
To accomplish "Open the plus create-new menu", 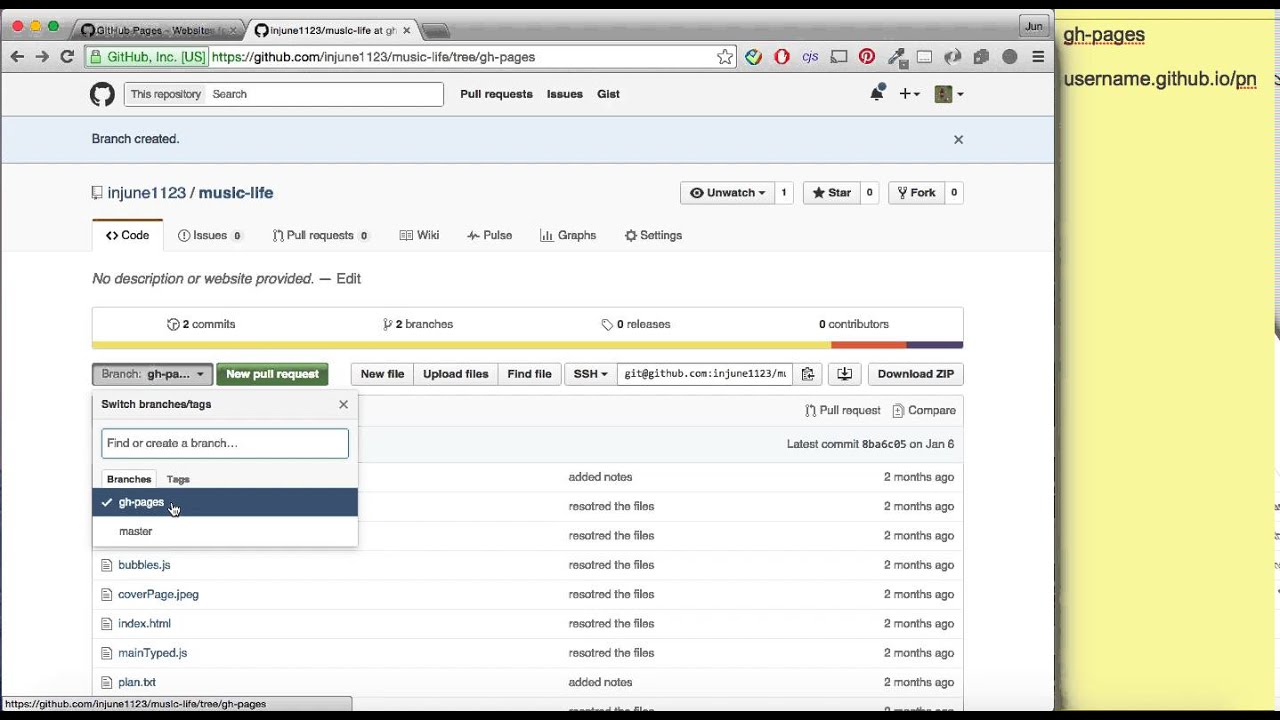I will [909, 94].
